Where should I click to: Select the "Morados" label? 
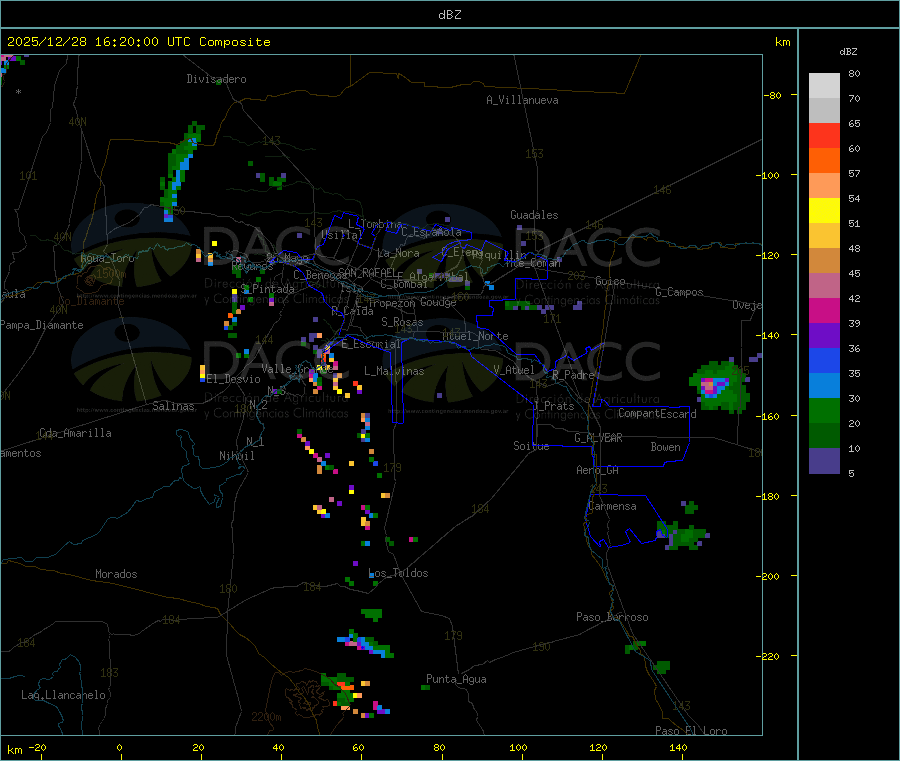[x=116, y=574]
